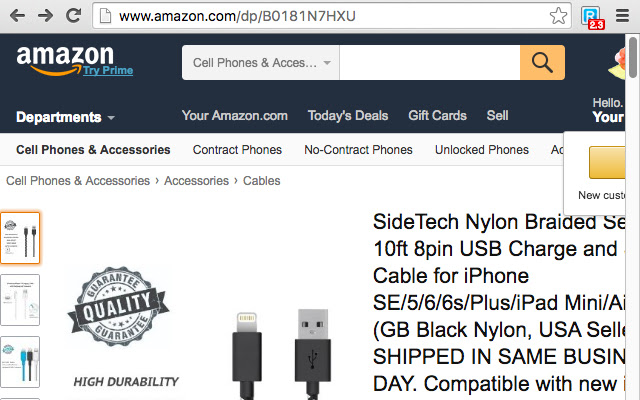
Task: Click the Accessories breadcrumb link
Action: pos(196,181)
